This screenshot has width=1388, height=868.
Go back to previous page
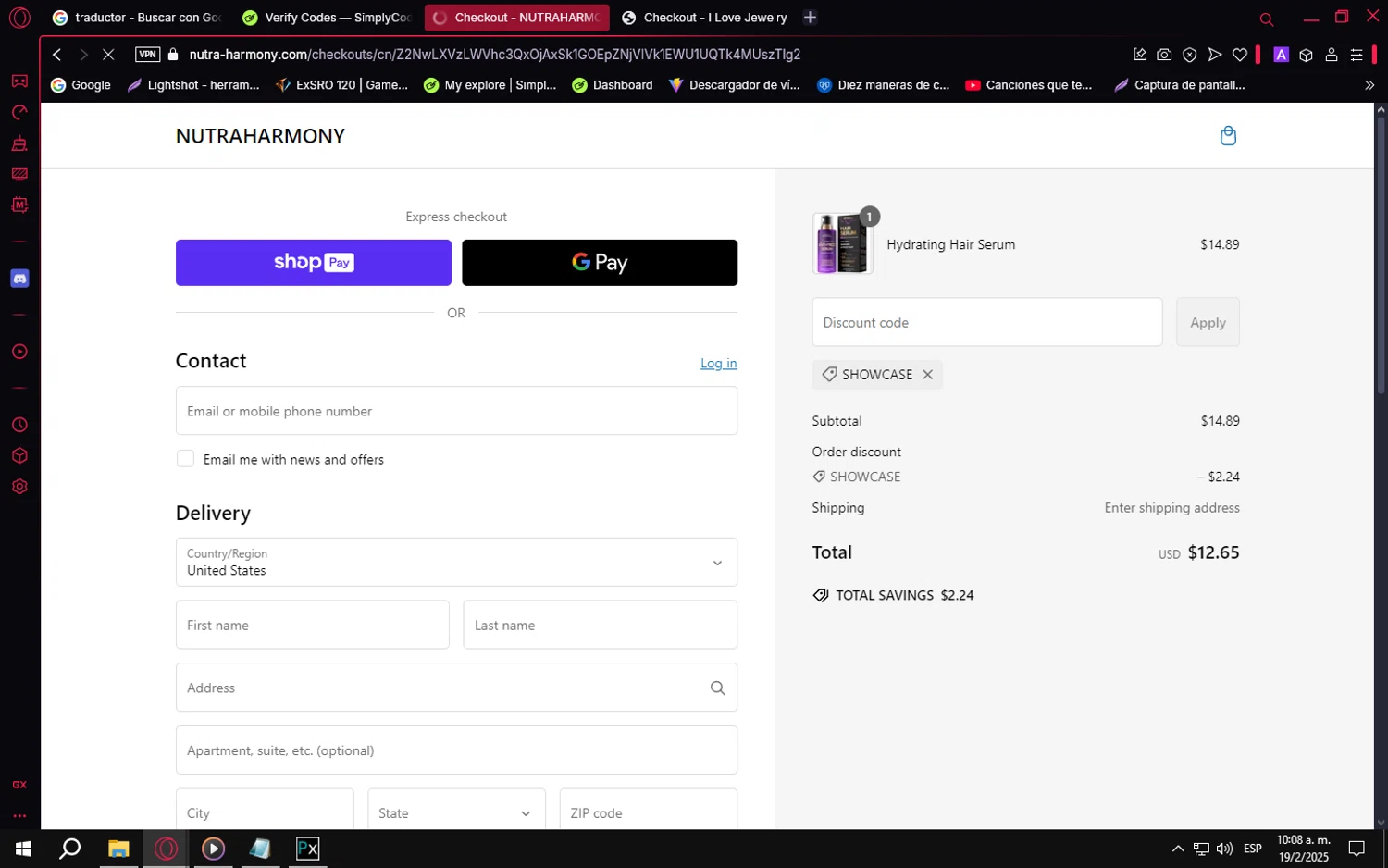(x=57, y=55)
